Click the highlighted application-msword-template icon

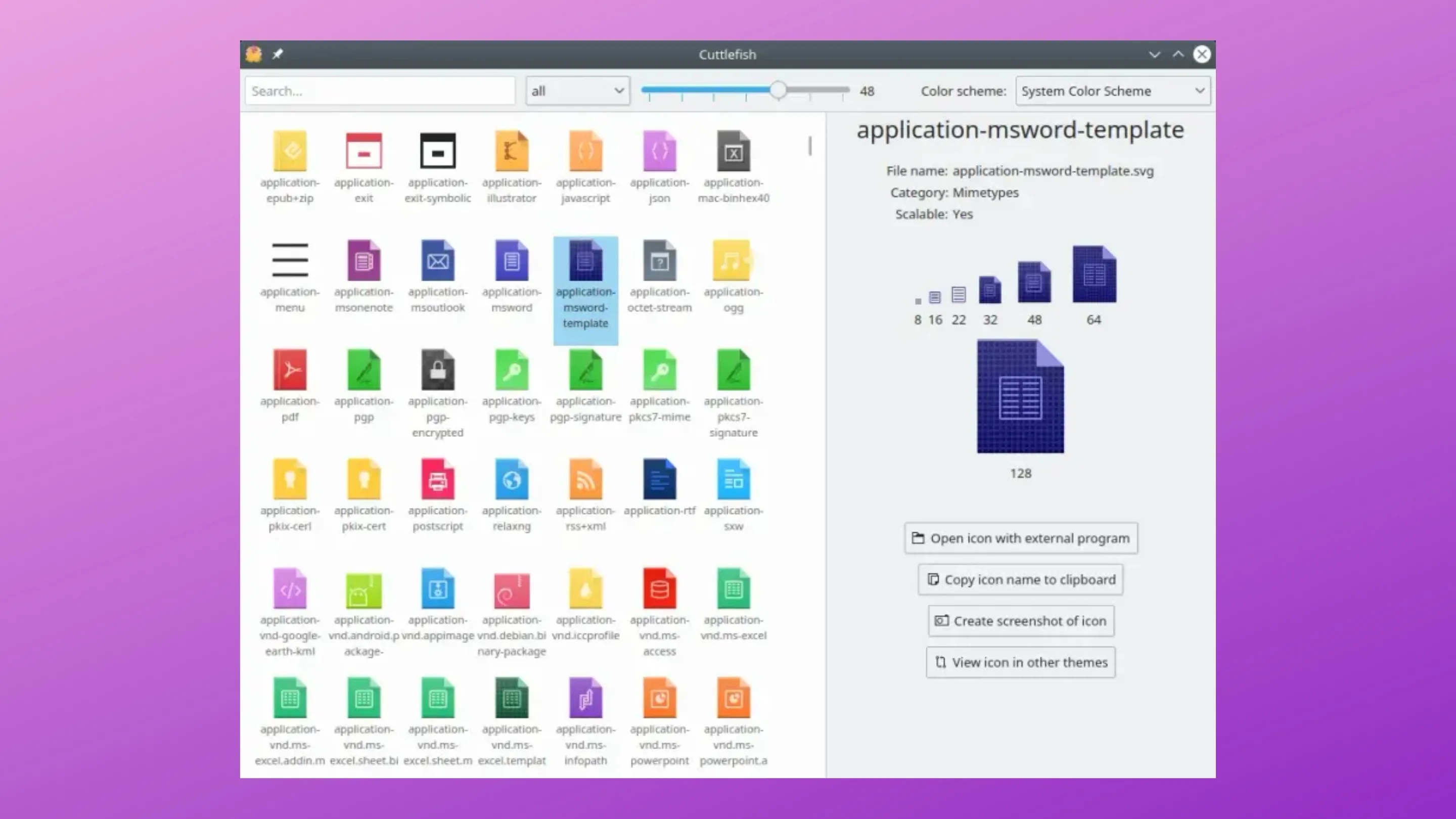(x=585, y=260)
